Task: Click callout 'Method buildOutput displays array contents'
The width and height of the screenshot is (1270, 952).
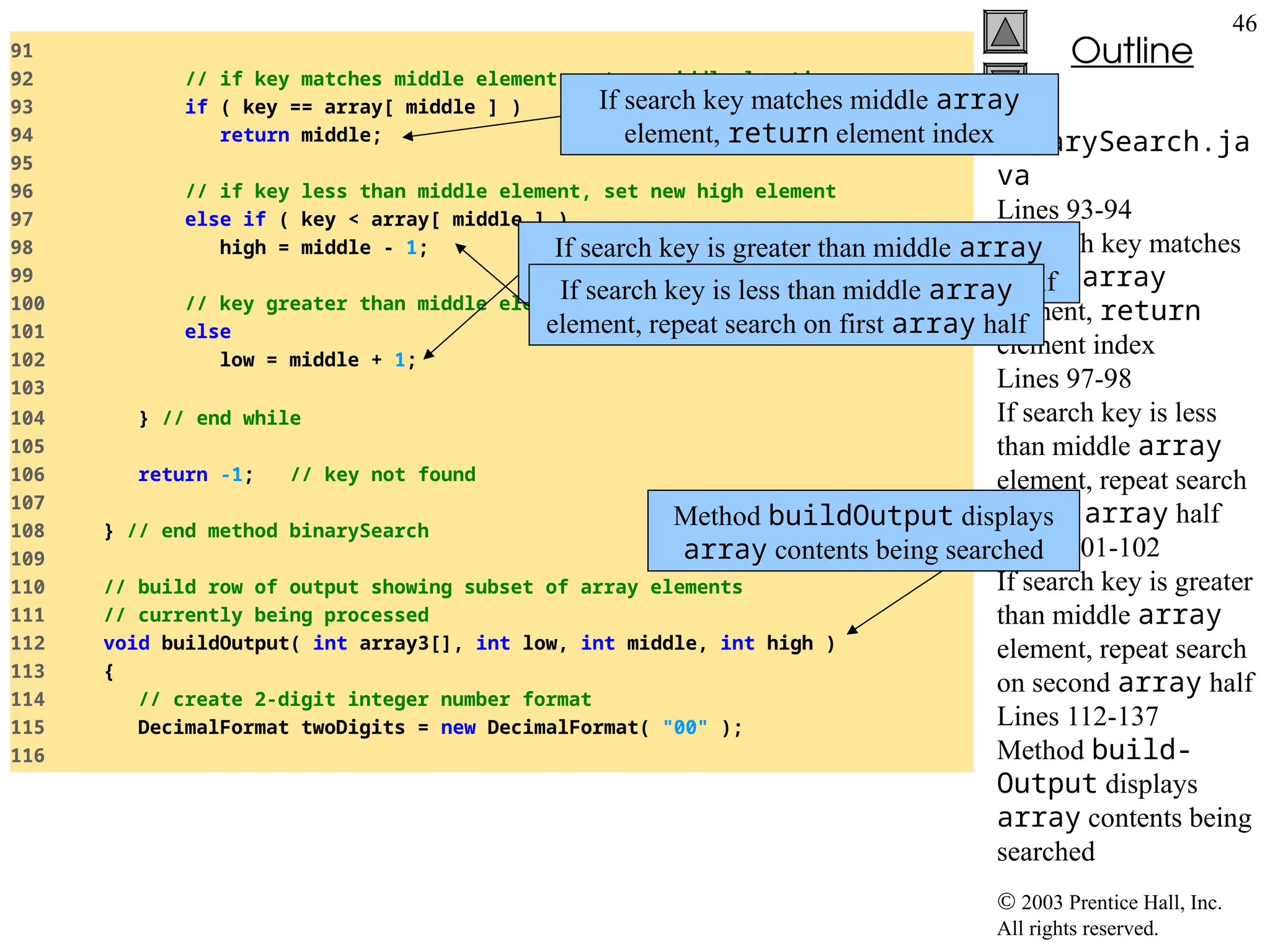Action: [863, 531]
